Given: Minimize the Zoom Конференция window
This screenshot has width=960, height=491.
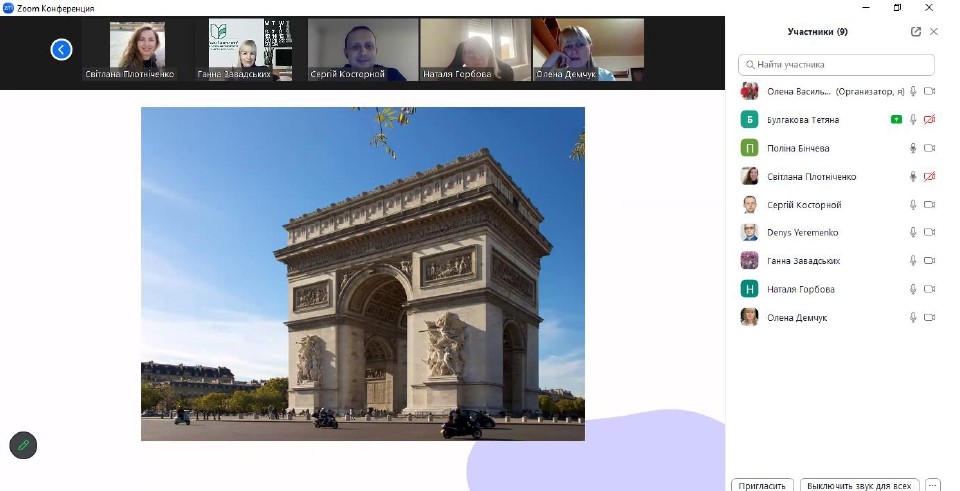Looking at the screenshot, I should point(866,8).
